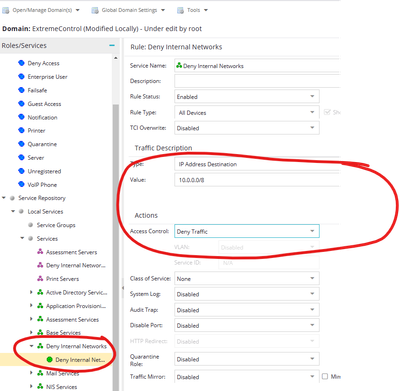Open the Access Control dropdown
The width and height of the screenshot is (400, 391).
247,231
